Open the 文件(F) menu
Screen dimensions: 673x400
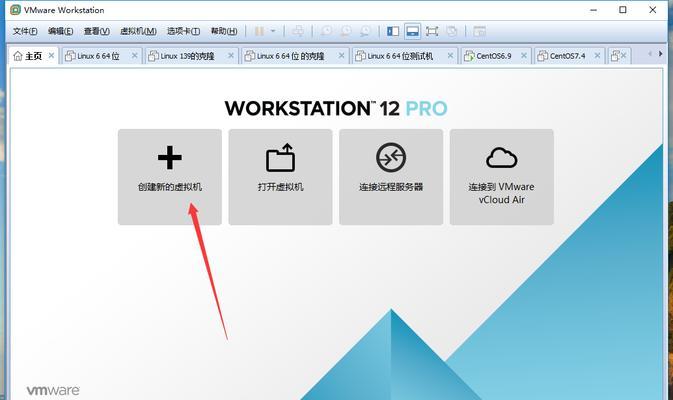pos(25,31)
